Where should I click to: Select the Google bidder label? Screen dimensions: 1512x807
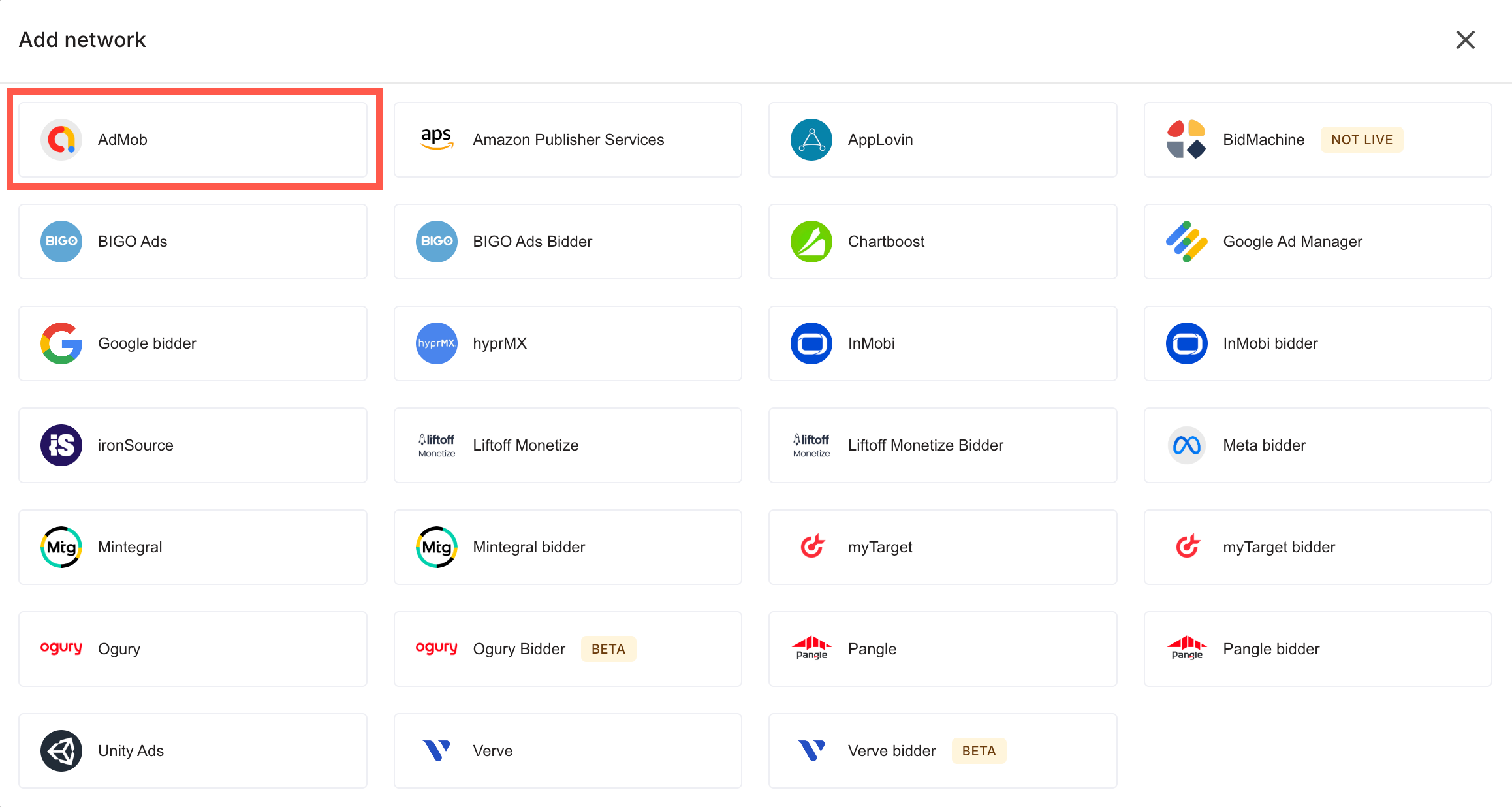pos(148,343)
